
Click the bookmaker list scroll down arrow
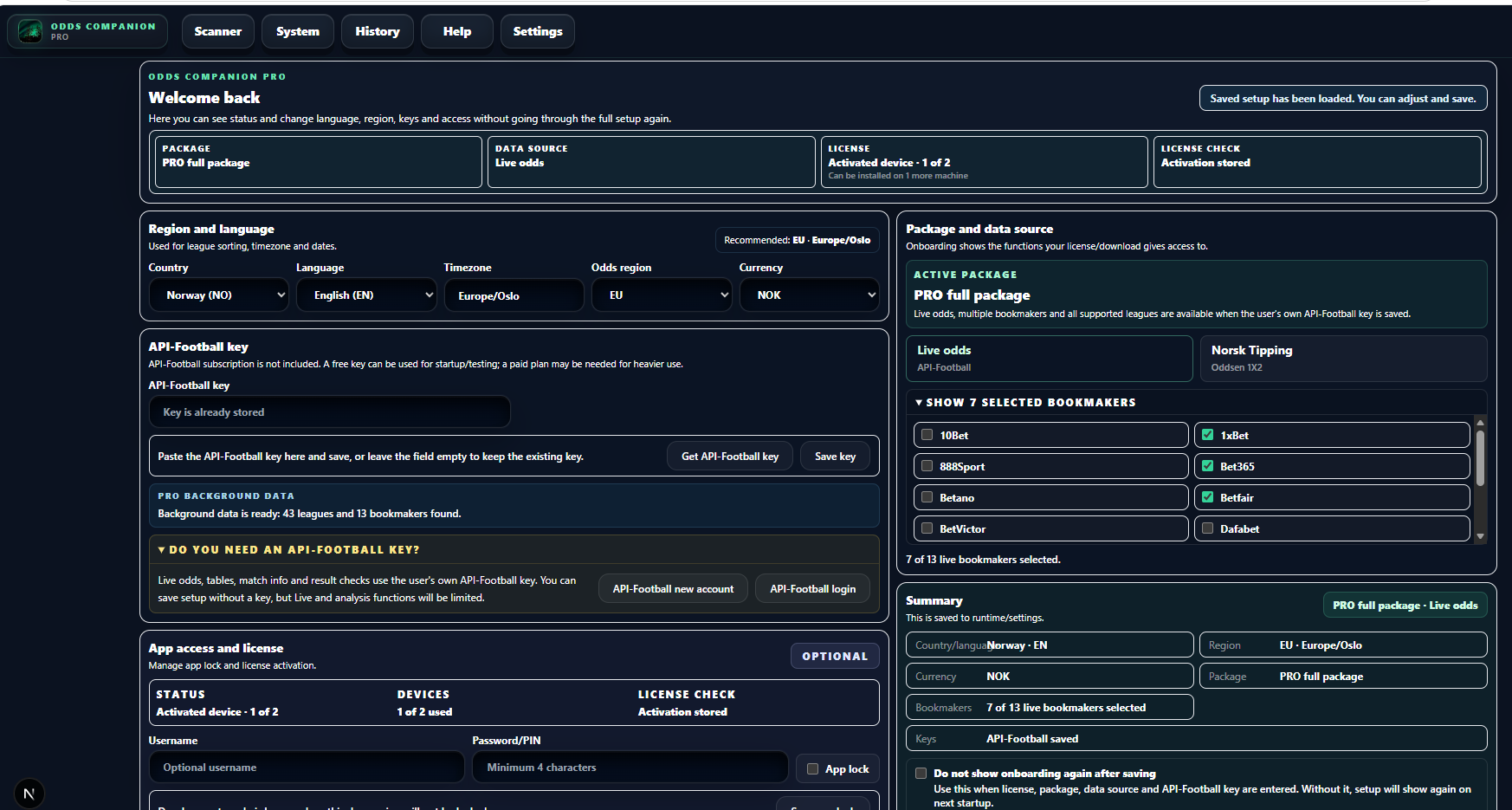click(x=1480, y=536)
